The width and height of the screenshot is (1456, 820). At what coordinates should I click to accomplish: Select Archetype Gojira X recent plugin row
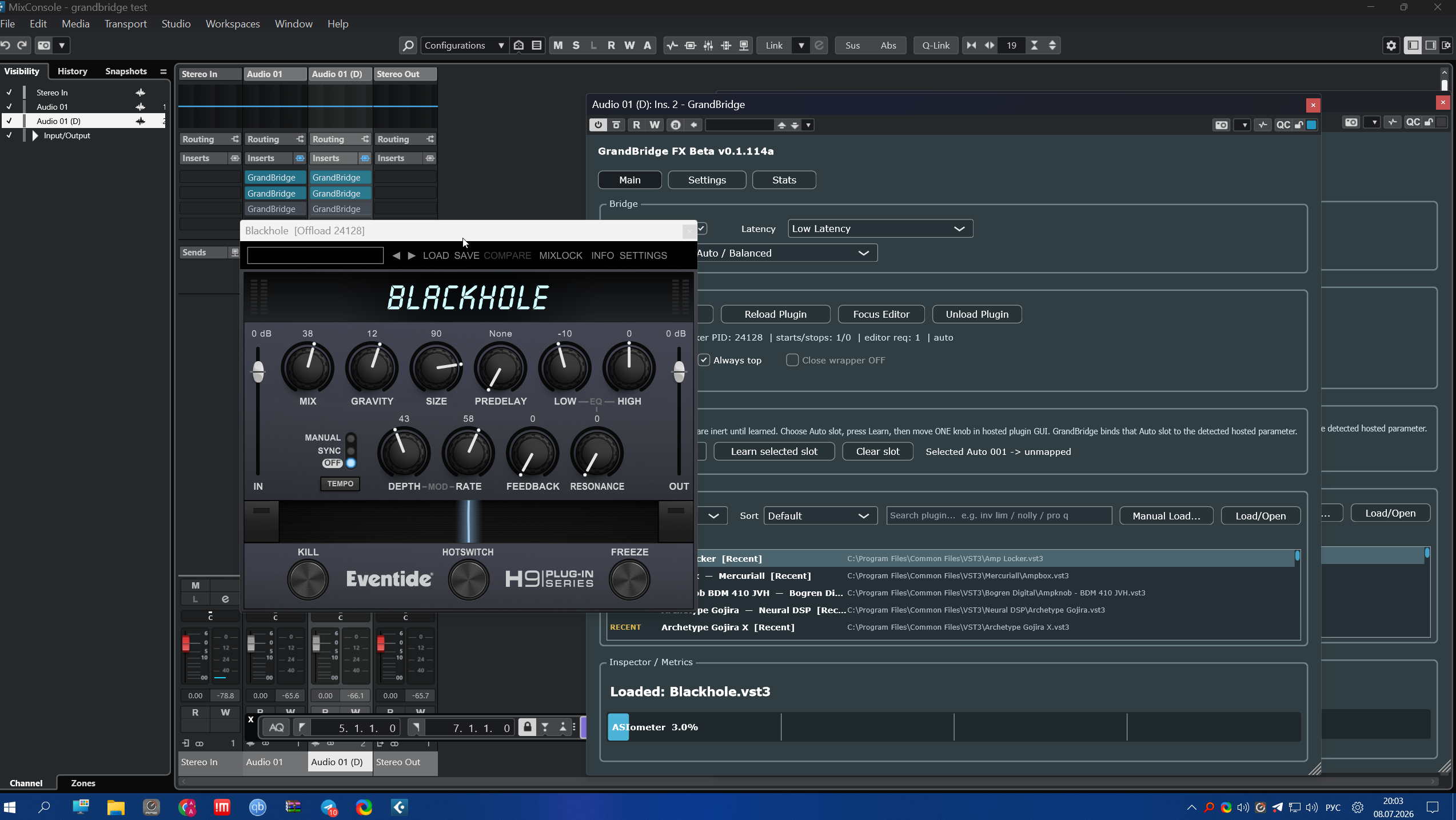pyautogui.click(x=950, y=627)
